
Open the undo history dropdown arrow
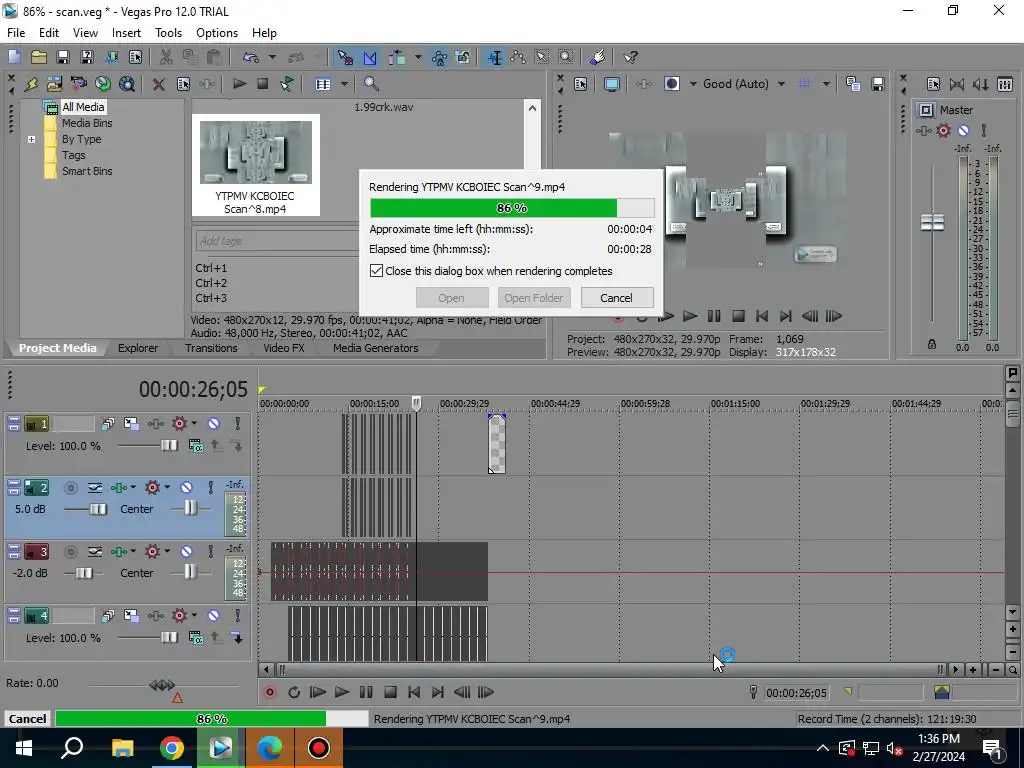click(x=272, y=57)
